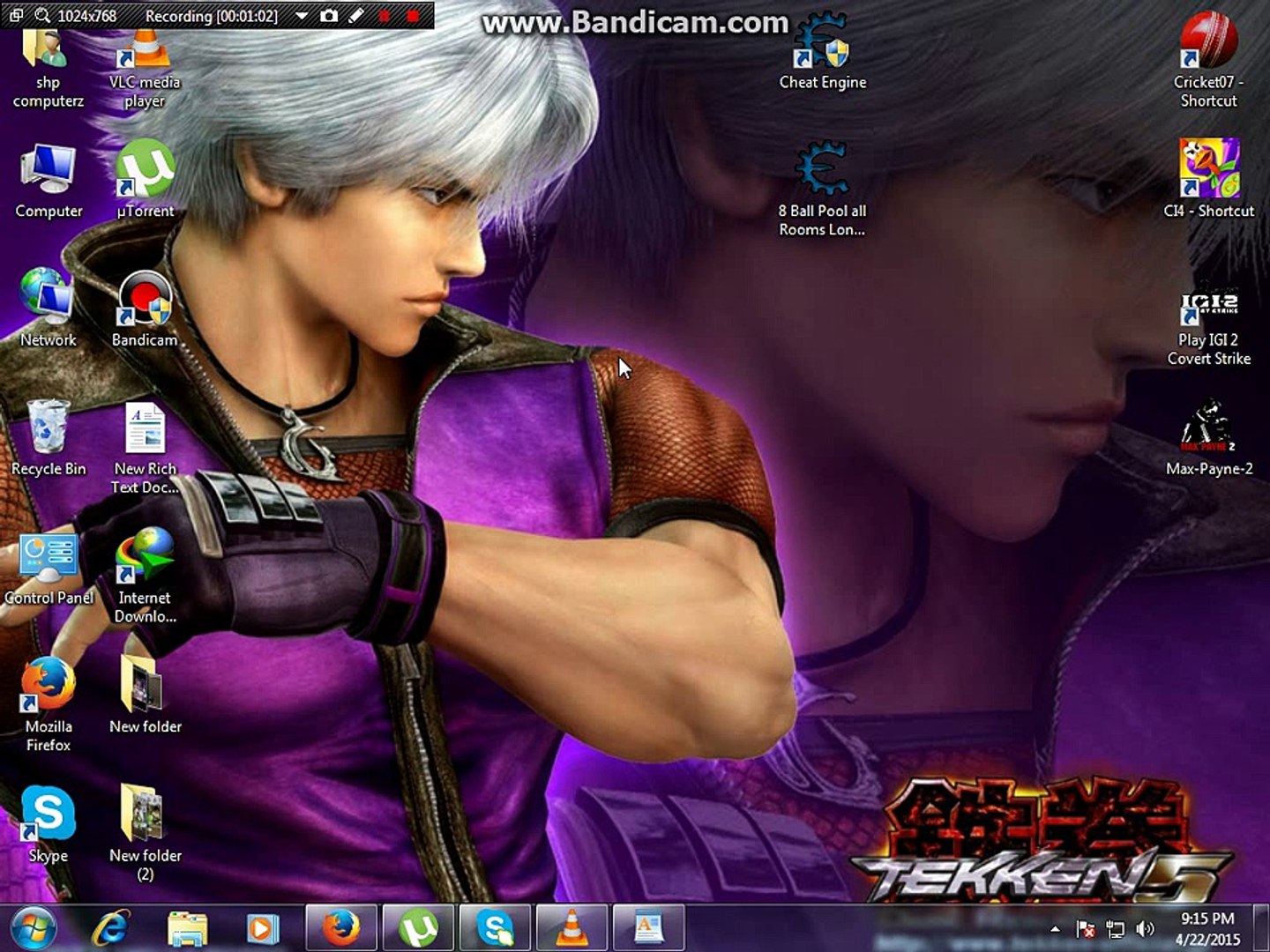Select the Computer desktop icon

pyautogui.click(x=49, y=181)
